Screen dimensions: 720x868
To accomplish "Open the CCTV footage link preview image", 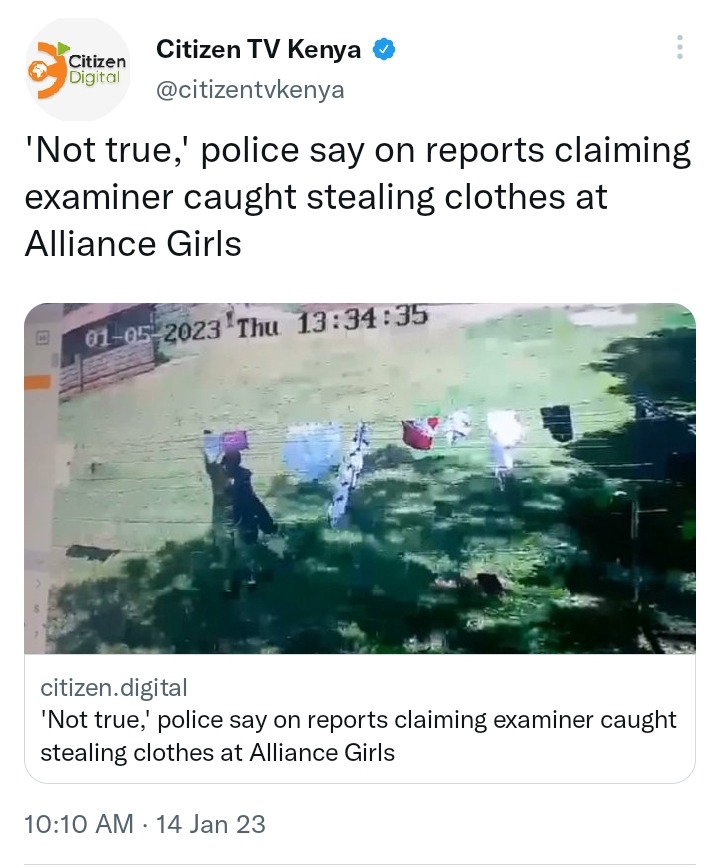I will (x=360, y=478).
